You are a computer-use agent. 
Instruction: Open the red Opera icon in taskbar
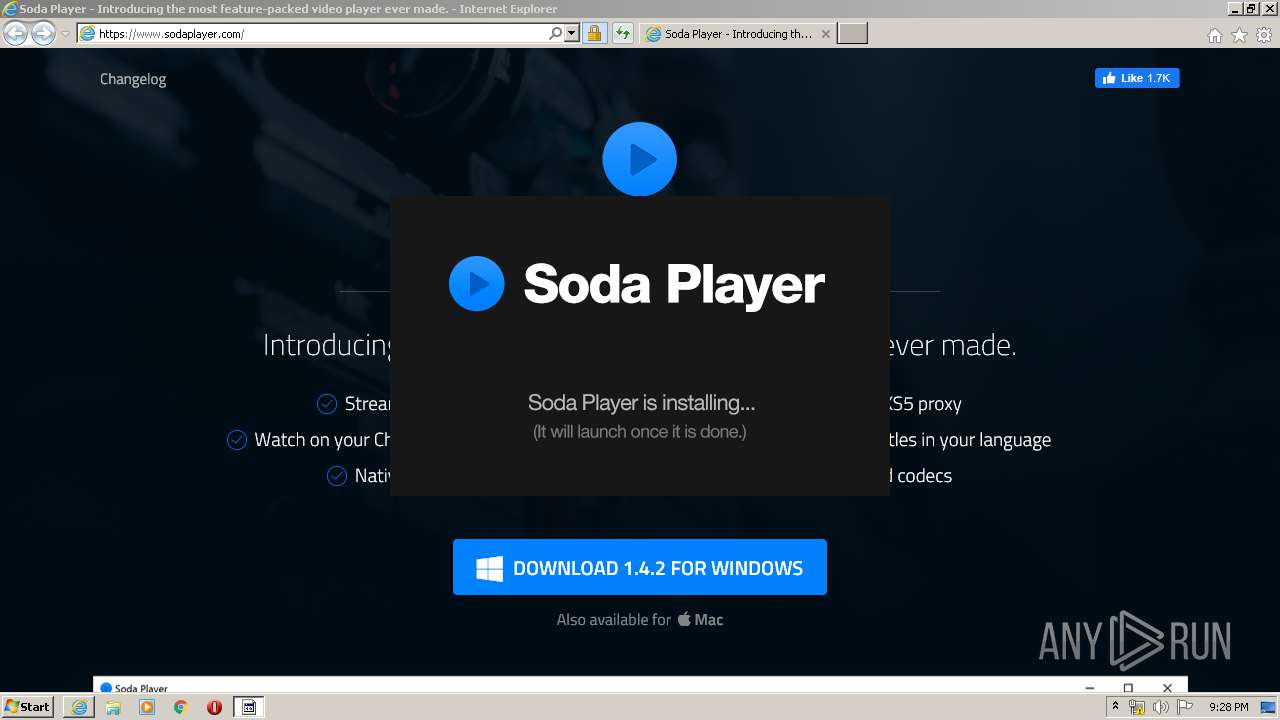[214, 707]
